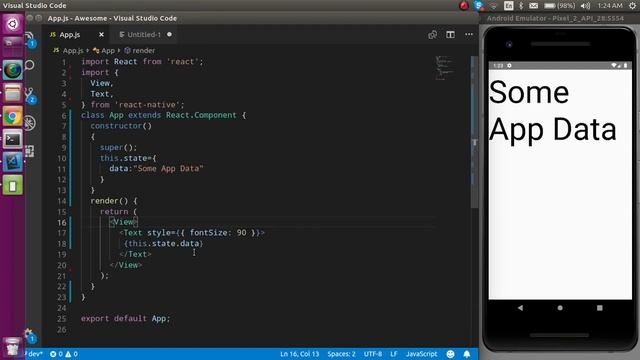Open the battery 98% indicator menu

(560, 5)
